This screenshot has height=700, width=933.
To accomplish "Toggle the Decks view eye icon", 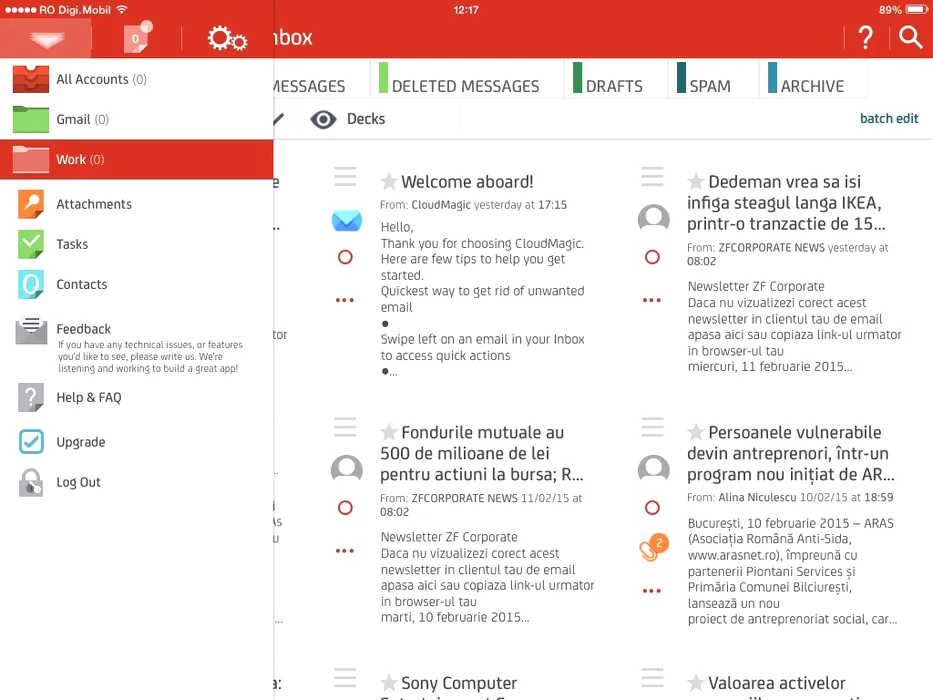I will pos(323,120).
